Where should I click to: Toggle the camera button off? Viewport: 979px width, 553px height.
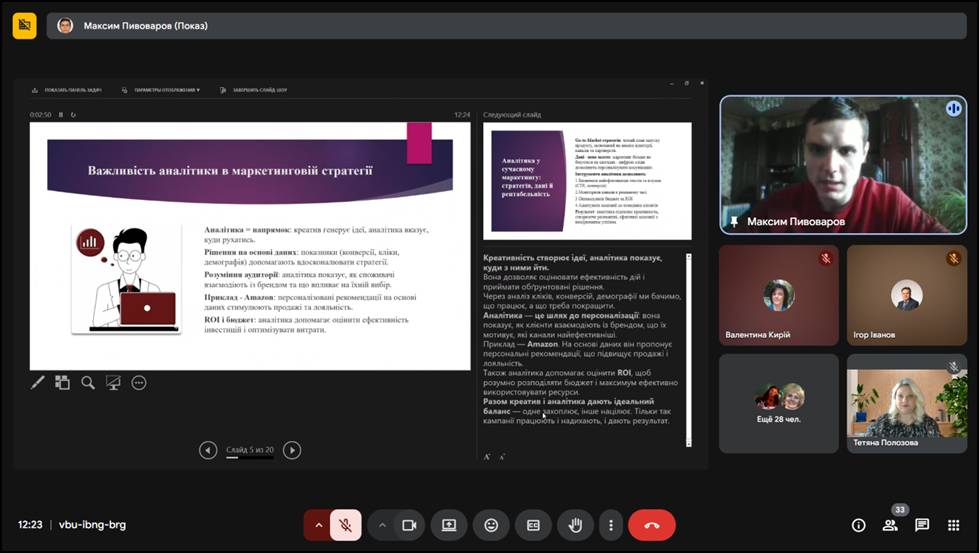click(409, 525)
